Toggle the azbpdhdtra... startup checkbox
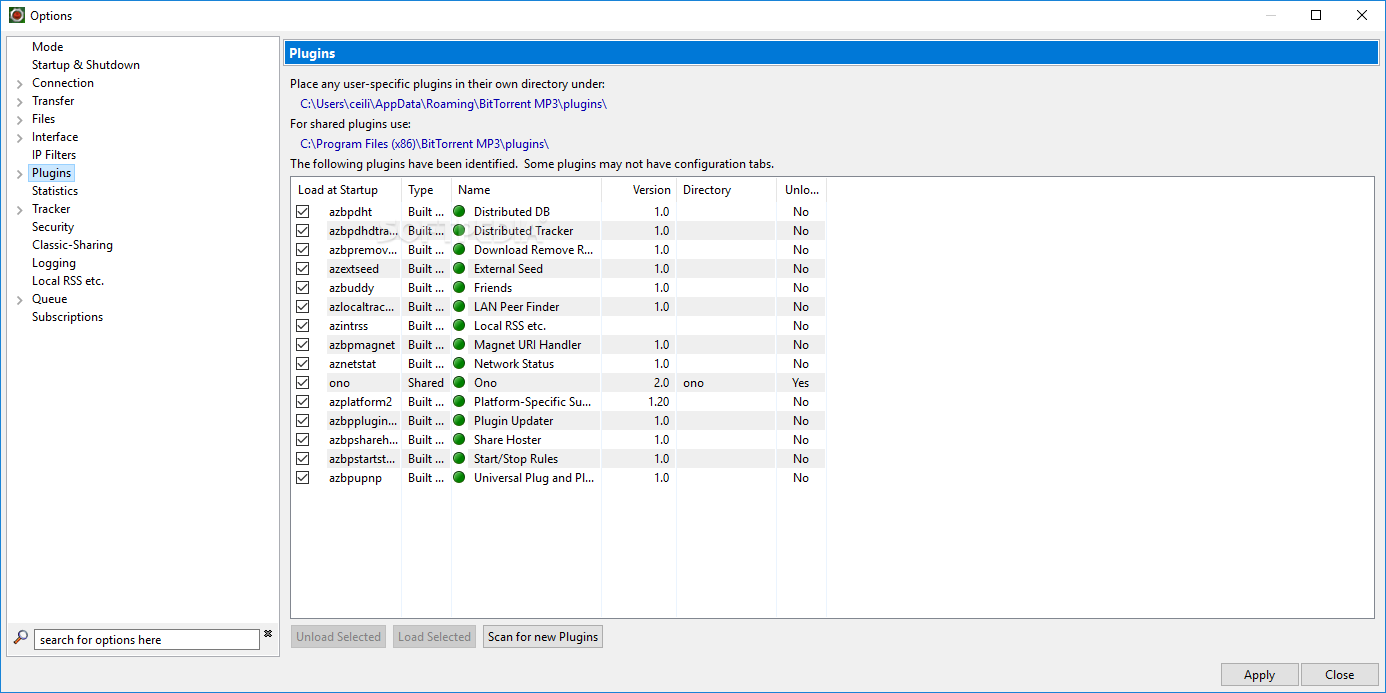This screenshot has height=693, width=1386. coord(303,231)
